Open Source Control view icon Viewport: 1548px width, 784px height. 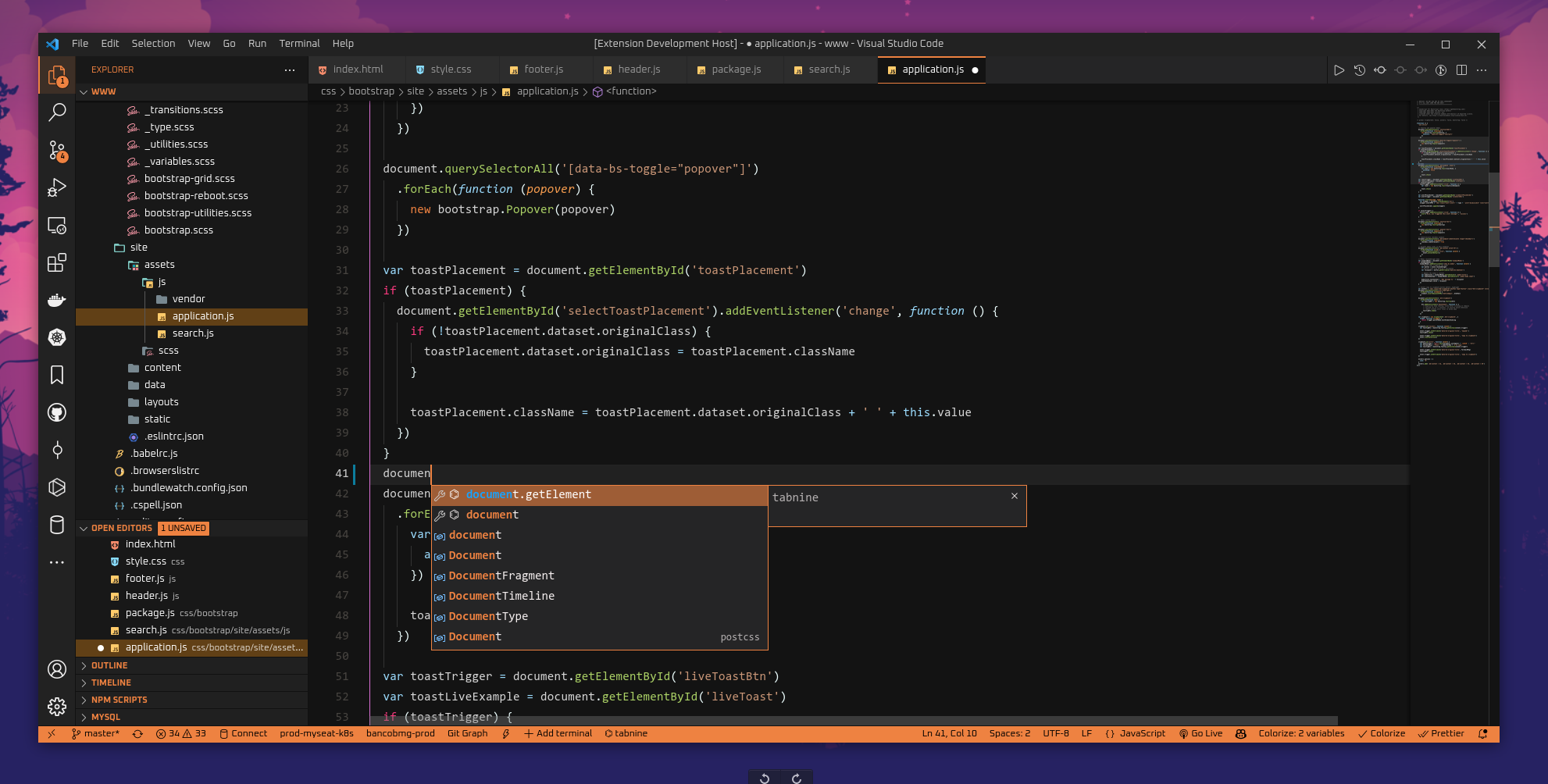point(57,150)
